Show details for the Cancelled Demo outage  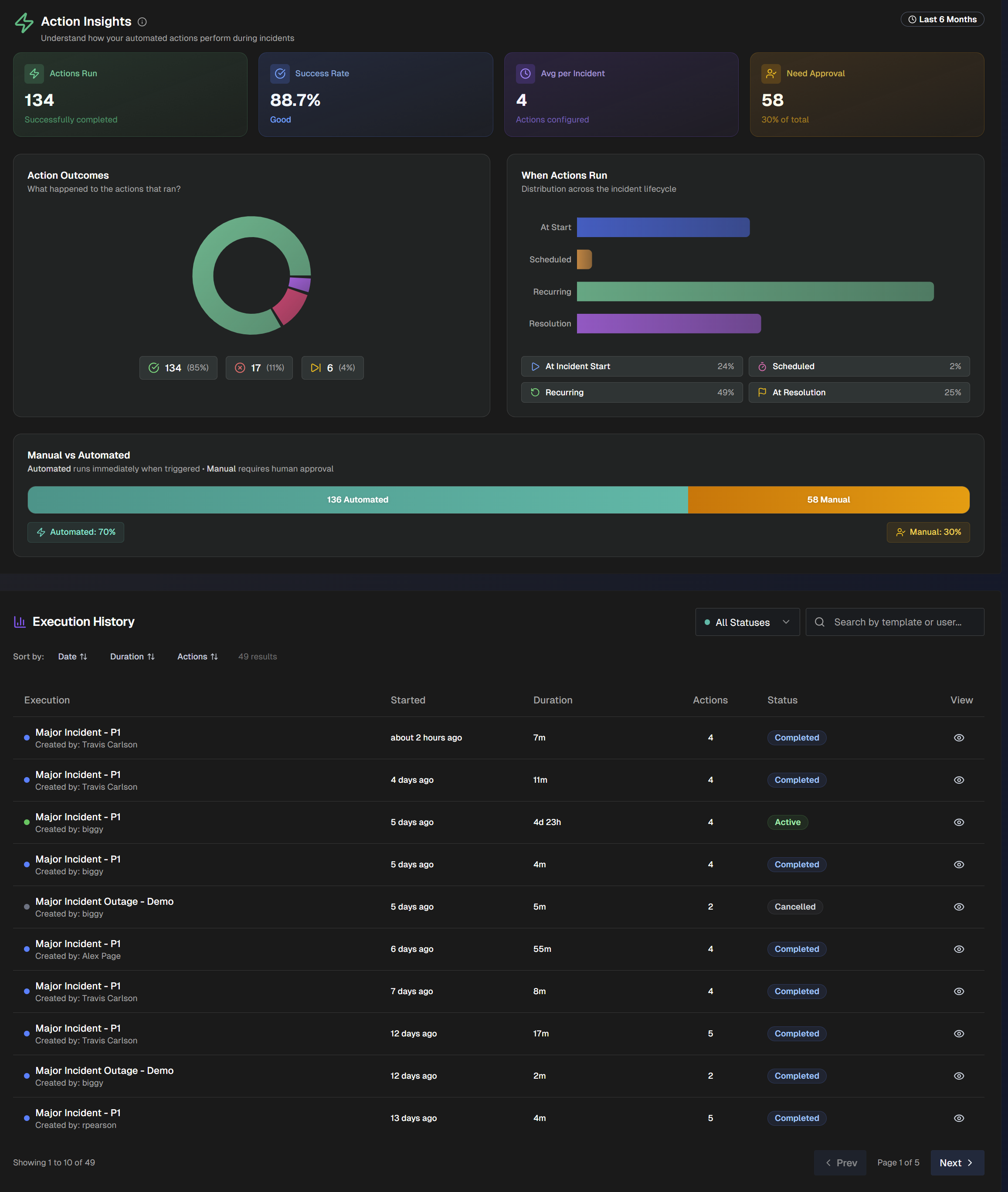(x=959, y=907)
